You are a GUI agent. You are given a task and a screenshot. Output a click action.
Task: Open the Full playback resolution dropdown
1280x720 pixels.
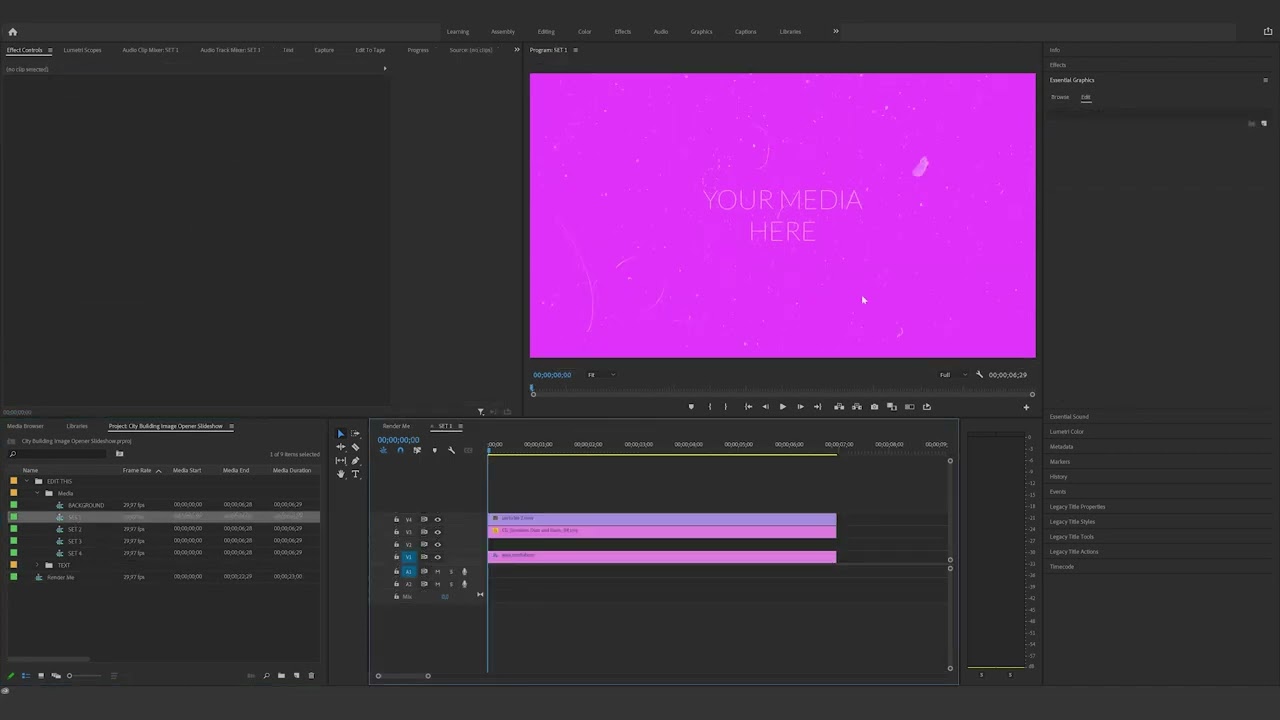pyautogui.click(x=953, y=375)
